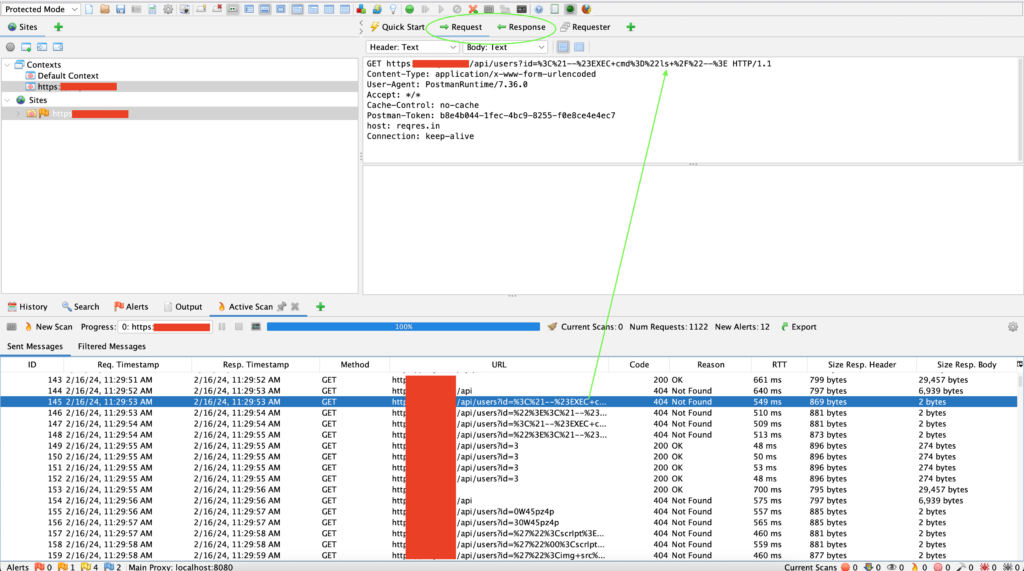Click the green plus after Requester tab
1024x571 pixels.
pyautogui.click(x=630, y=27)
